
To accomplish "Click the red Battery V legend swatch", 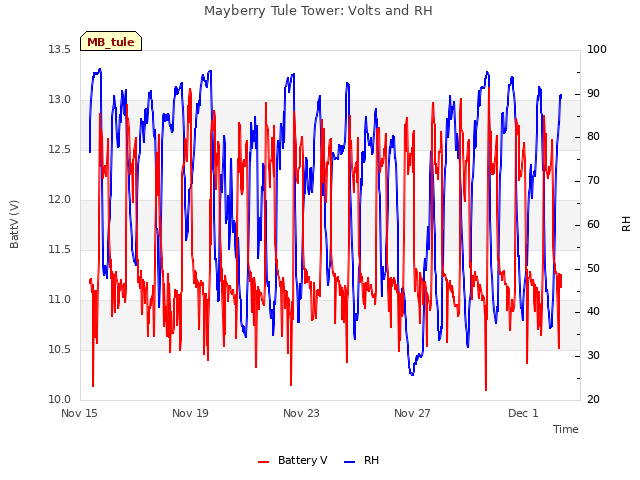I will point(264,462).
